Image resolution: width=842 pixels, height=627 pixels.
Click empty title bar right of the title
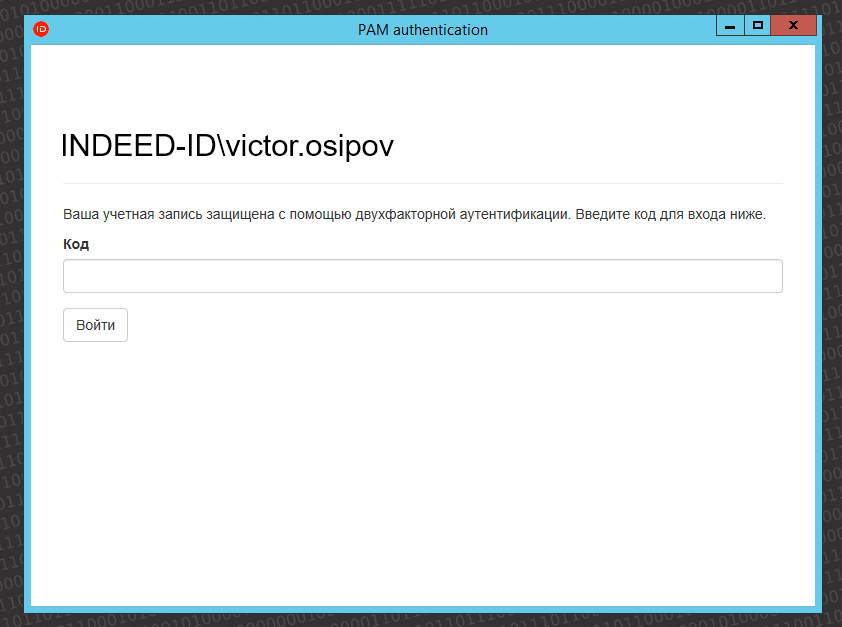point(600,30)
